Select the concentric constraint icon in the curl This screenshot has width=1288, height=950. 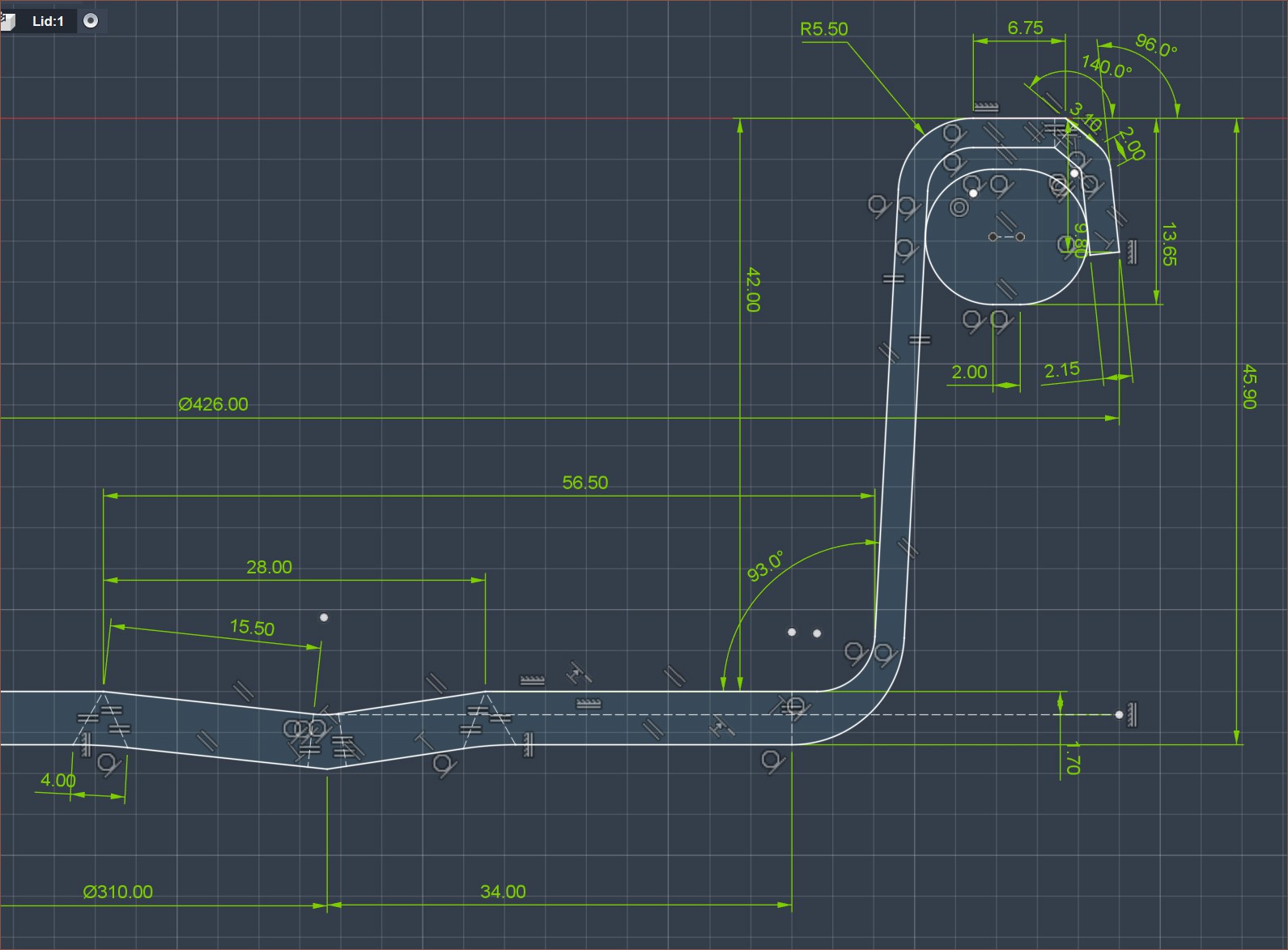pyautogui.click(x=959, y=208)
